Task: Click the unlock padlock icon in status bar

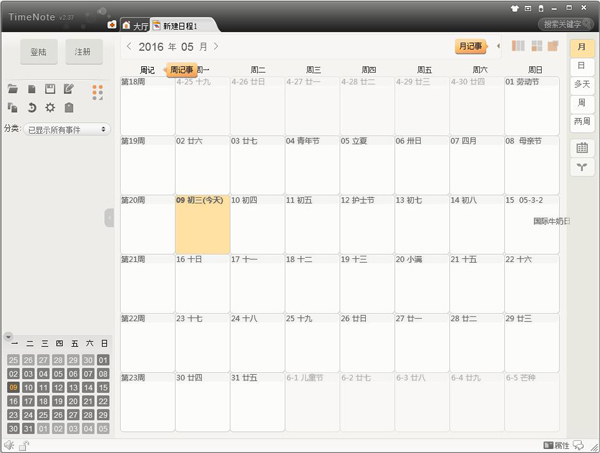Action: coord(24,445)
